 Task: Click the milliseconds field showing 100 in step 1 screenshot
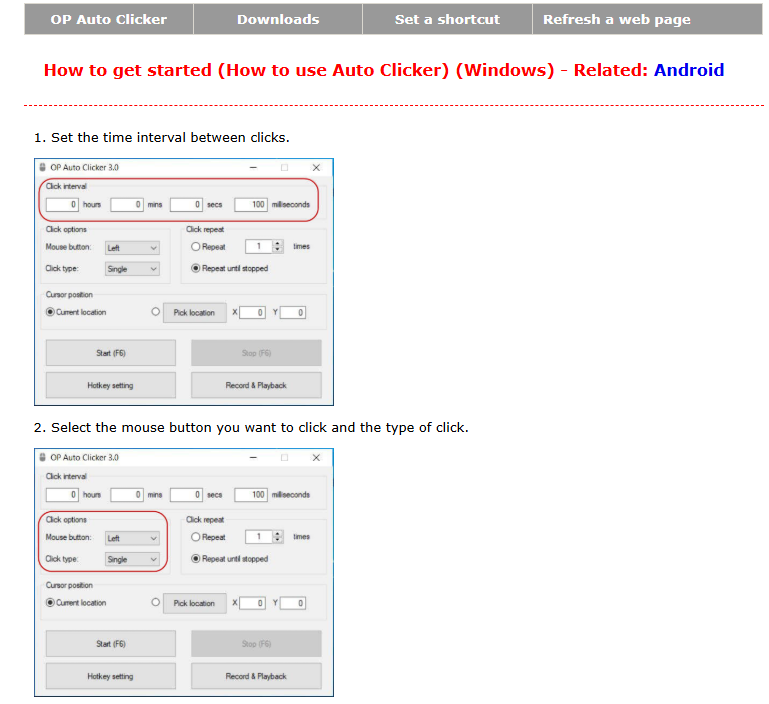click(x=251, y=205)
